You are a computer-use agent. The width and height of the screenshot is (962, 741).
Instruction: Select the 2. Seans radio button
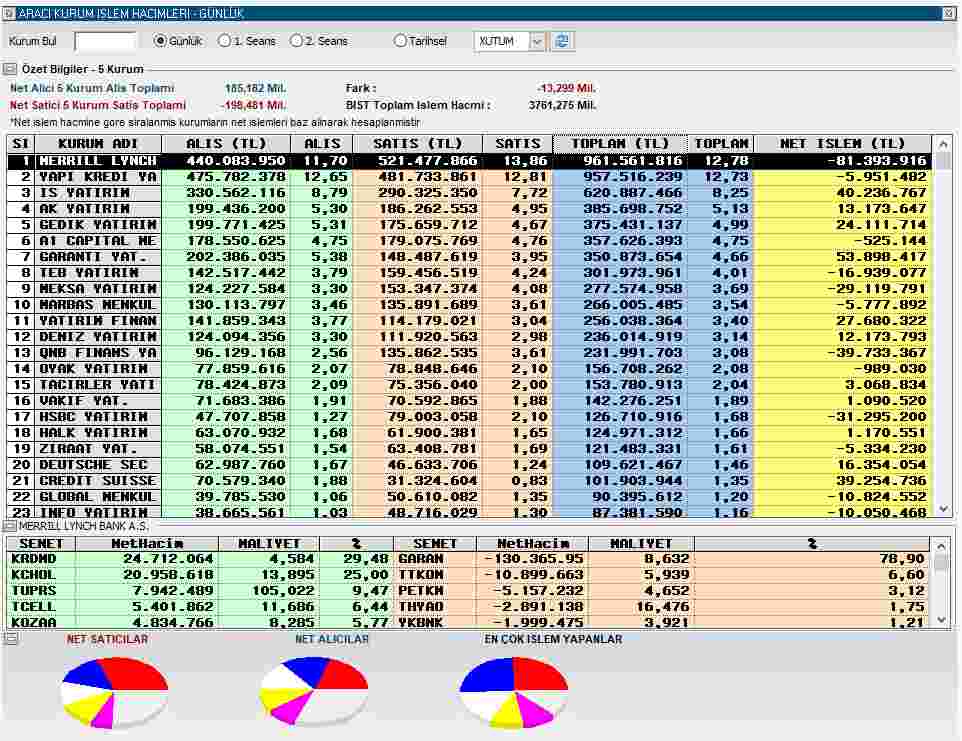point(296,41)
